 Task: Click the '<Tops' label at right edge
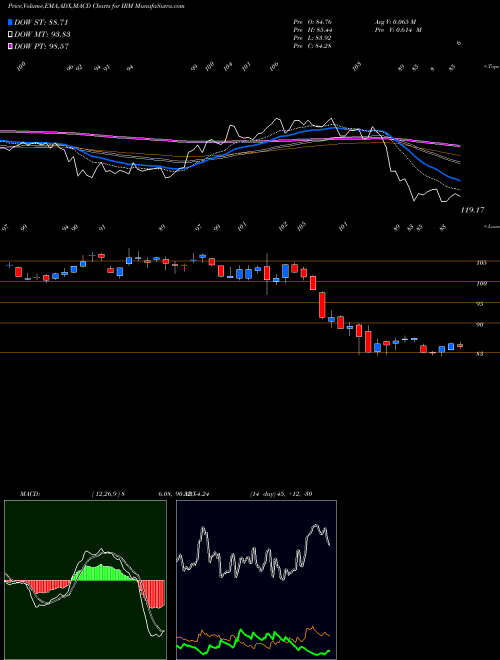point(491,67)
